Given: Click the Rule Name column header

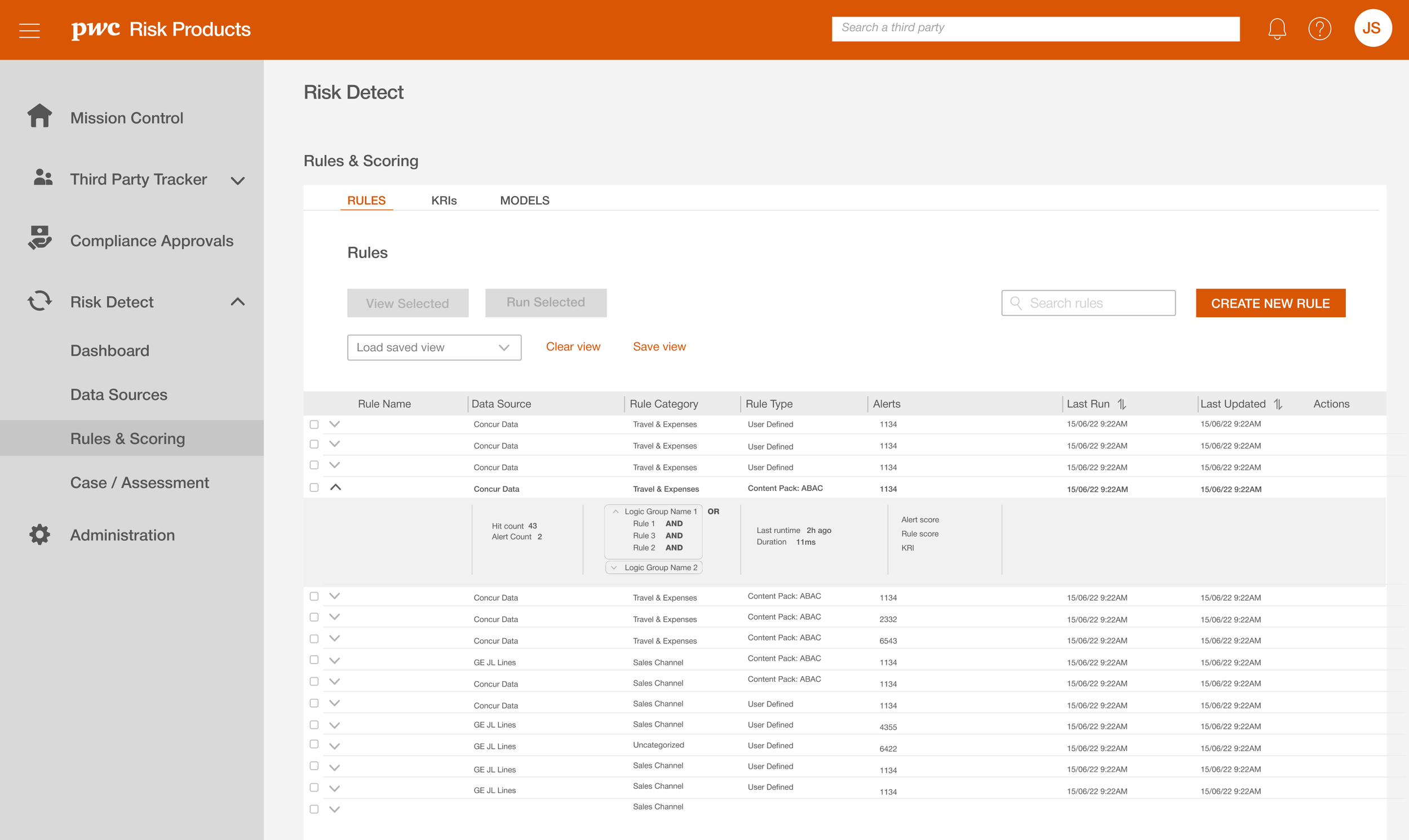Looking at the screenshot, I should click(384, 403).
